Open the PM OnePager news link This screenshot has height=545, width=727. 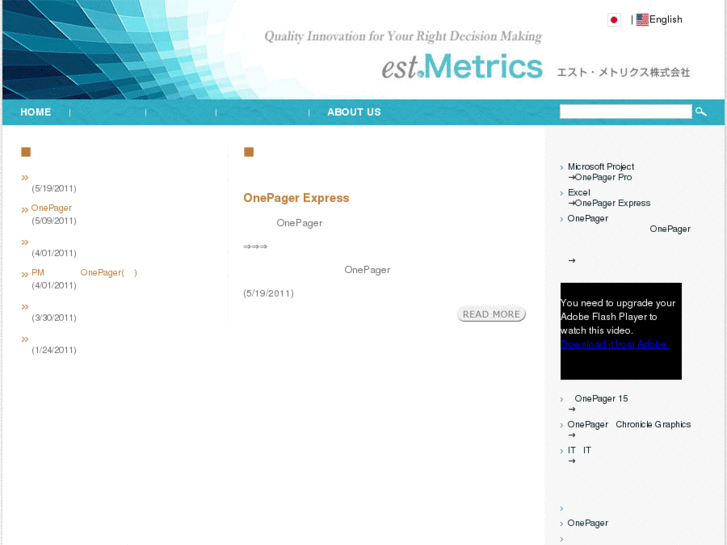[84, 273]
